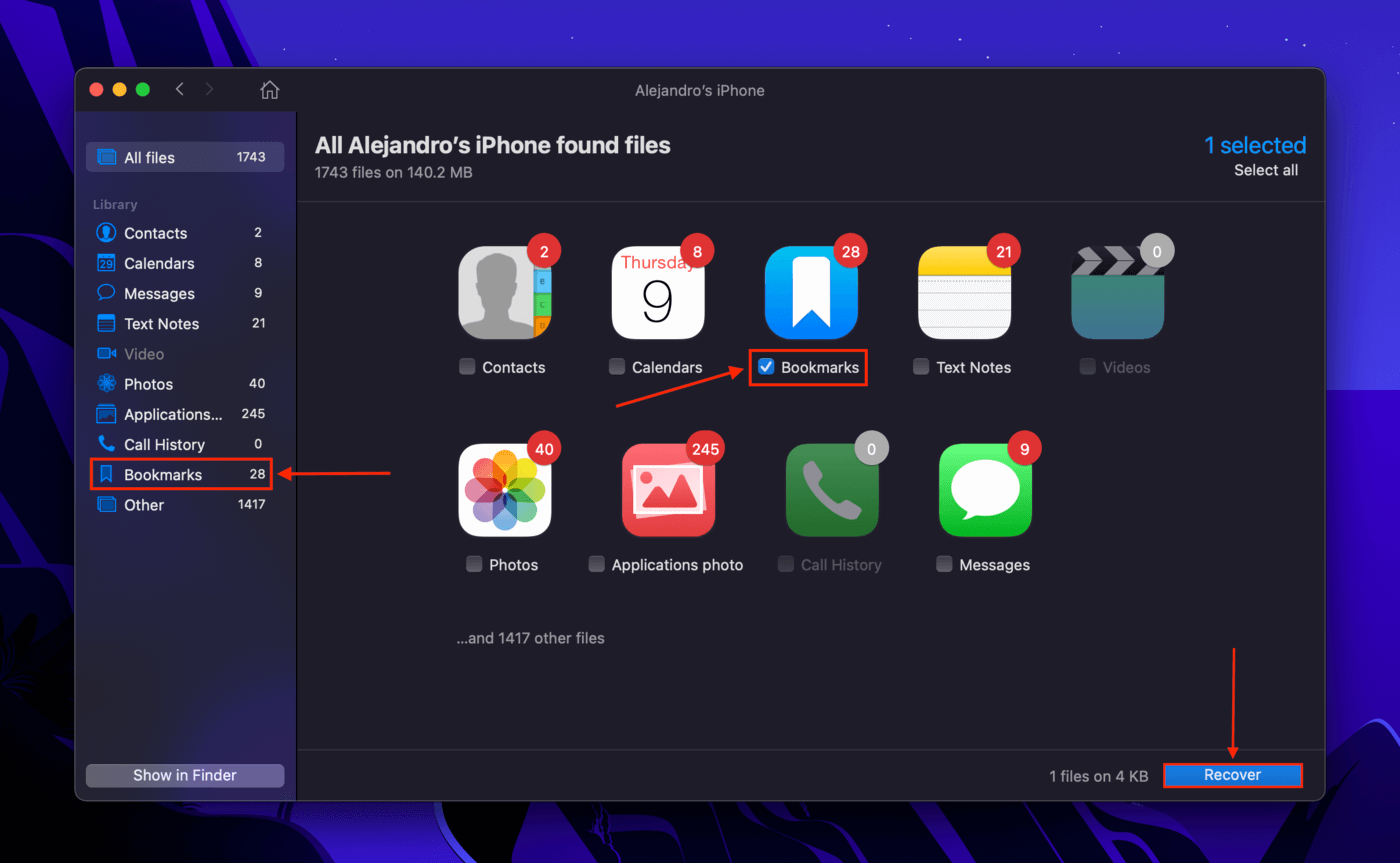This screenshot has width=1400, height=863.
Task: Click the red 21 badge on Text Notes
Action: [x=1004, y=252]
